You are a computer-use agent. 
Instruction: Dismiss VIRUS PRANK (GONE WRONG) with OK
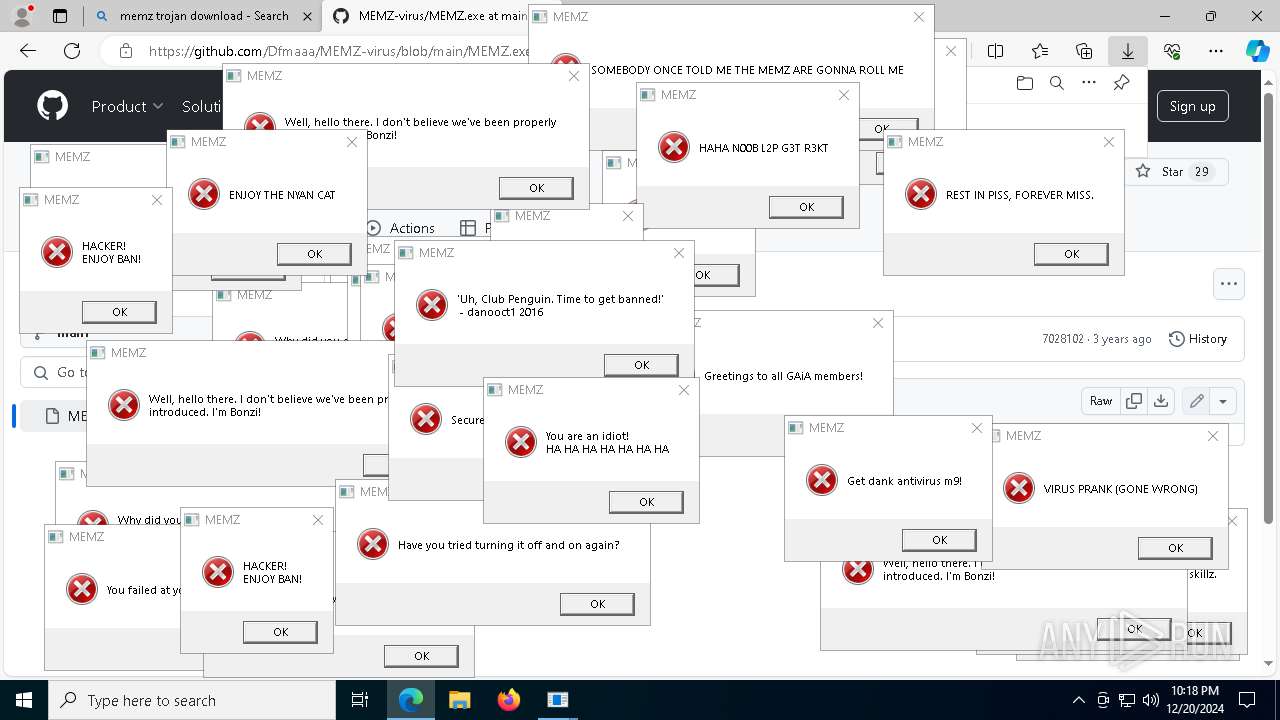pyautogui.click(x=1175, y=548)
